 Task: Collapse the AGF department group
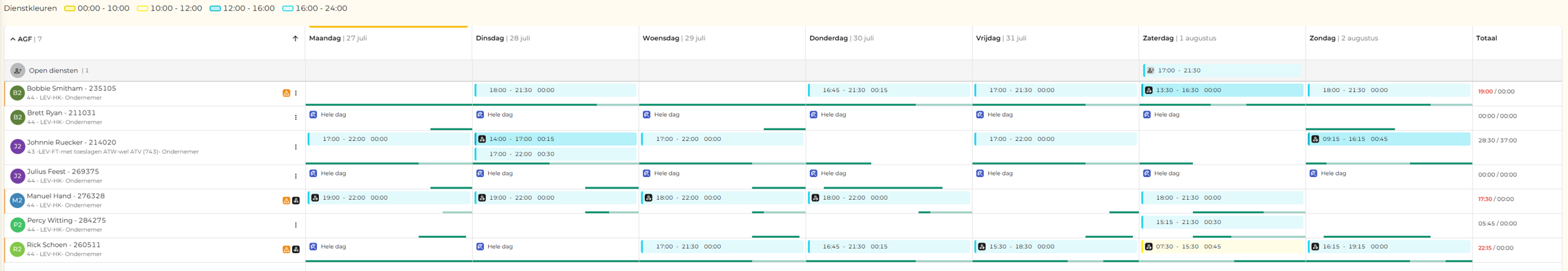click(x=12, y=39)
